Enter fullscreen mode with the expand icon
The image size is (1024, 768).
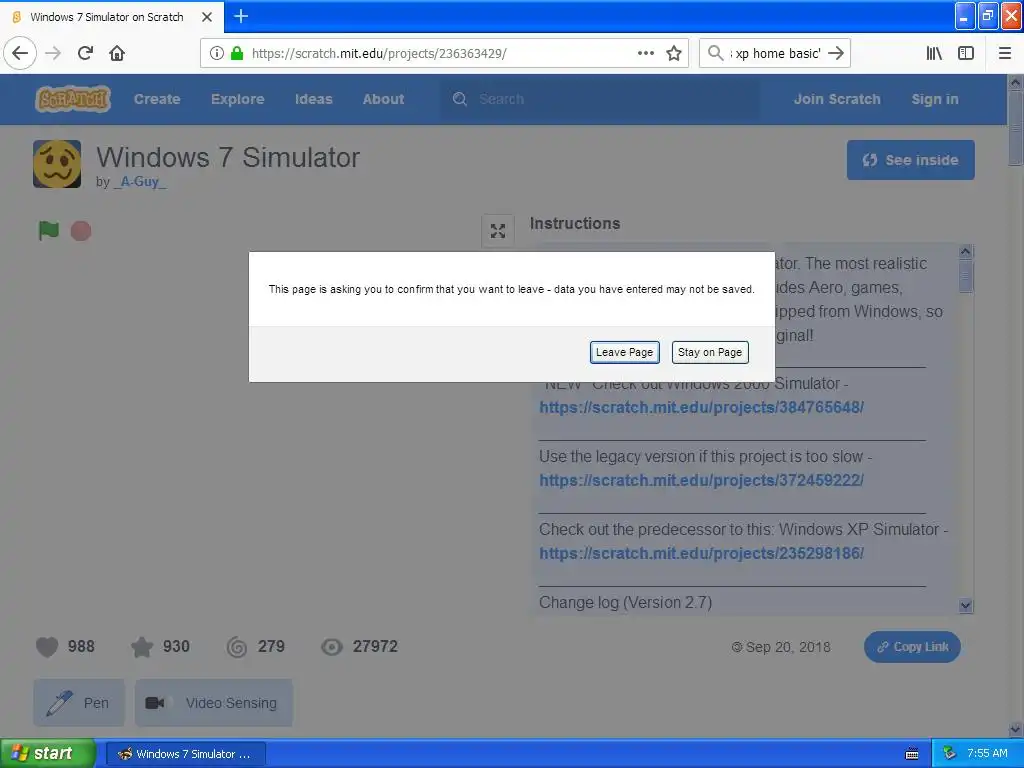coord(498,231)
